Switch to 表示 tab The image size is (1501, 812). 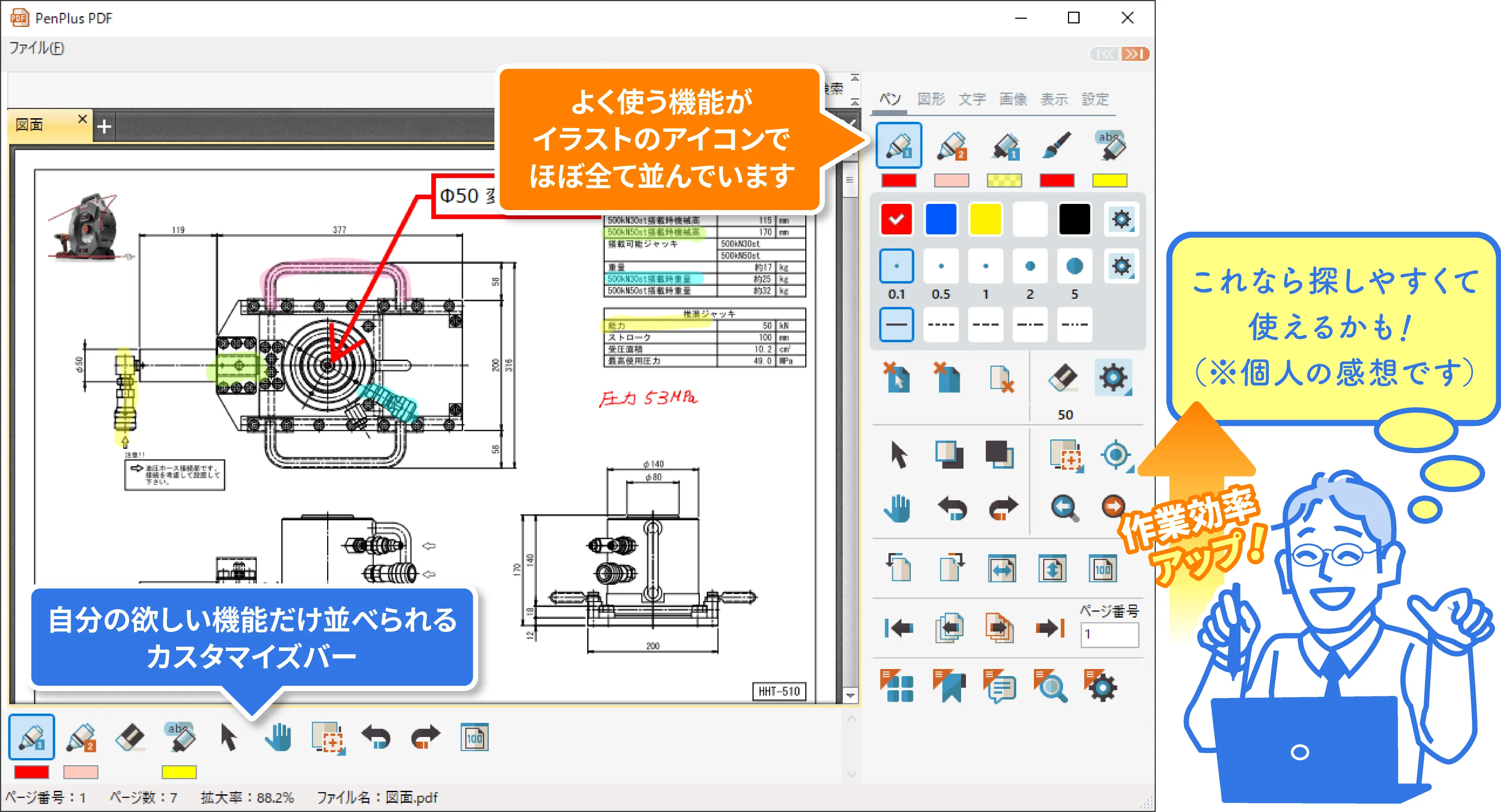pos(1054,99)
